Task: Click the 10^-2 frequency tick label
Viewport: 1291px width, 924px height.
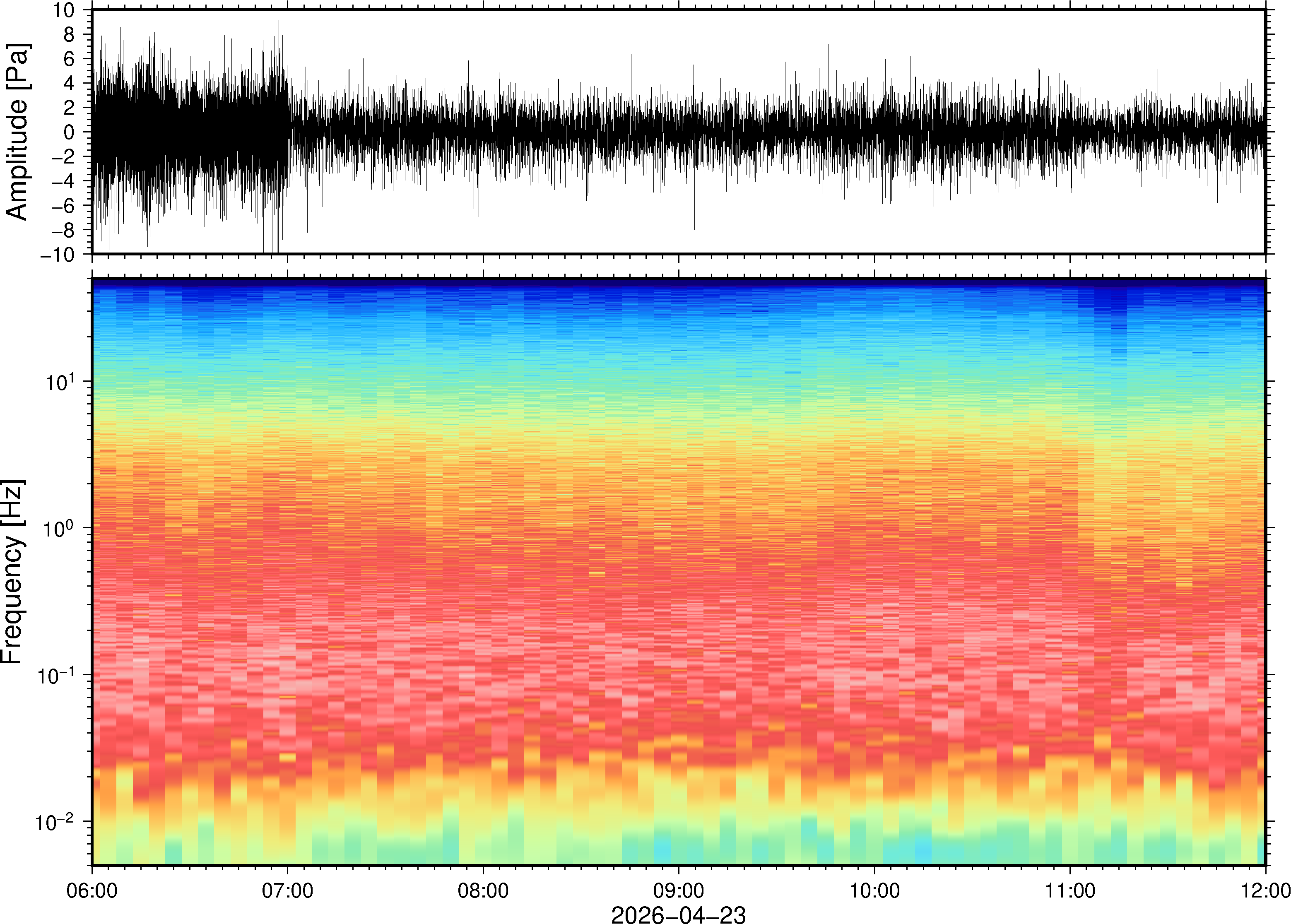Action: pyautogui.click(x=55, y=822)
